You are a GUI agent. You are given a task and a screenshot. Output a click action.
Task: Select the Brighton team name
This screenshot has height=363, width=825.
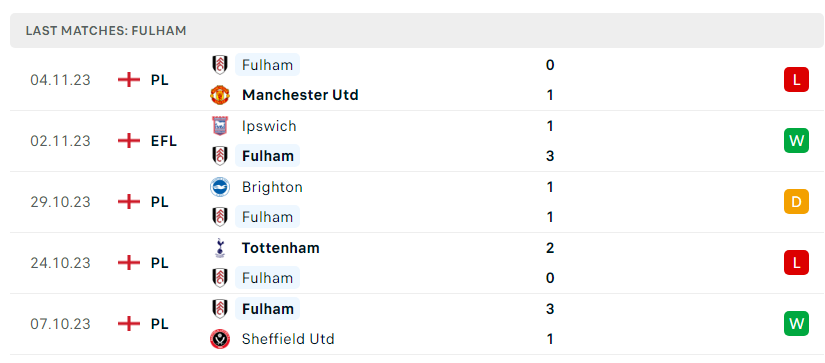pos(272,187)
